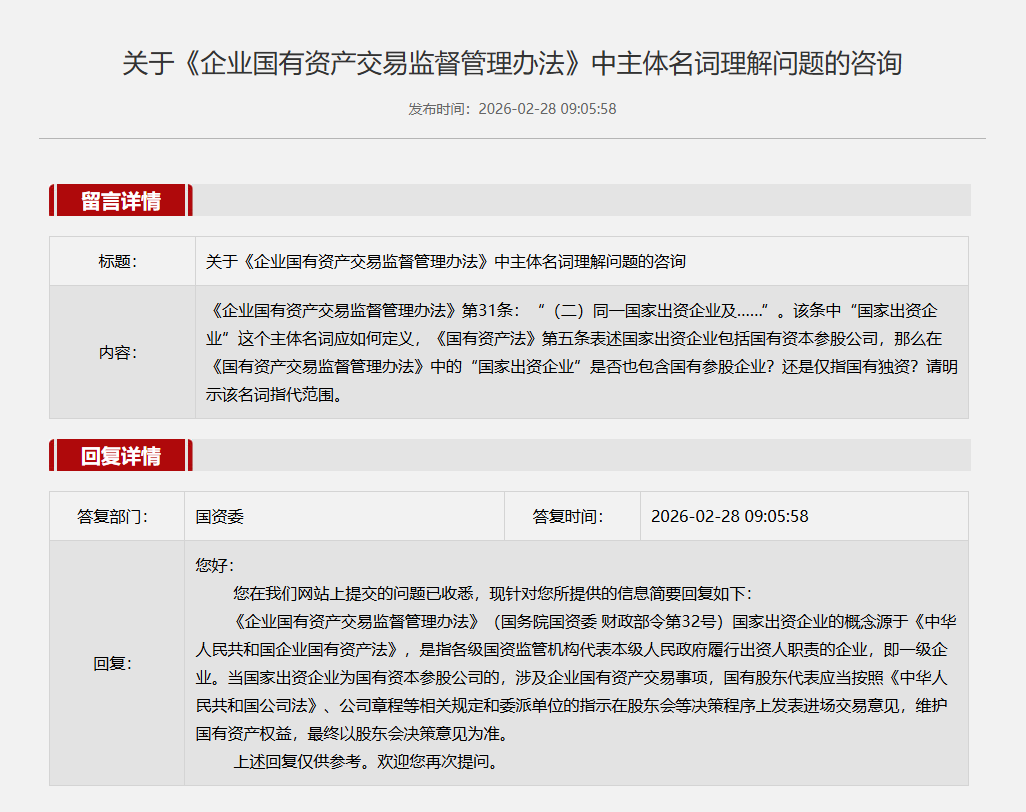Click the 发布时间 timestamp under the title
This screenshot has width=1026, height=812.
click(x=512, y=109)
